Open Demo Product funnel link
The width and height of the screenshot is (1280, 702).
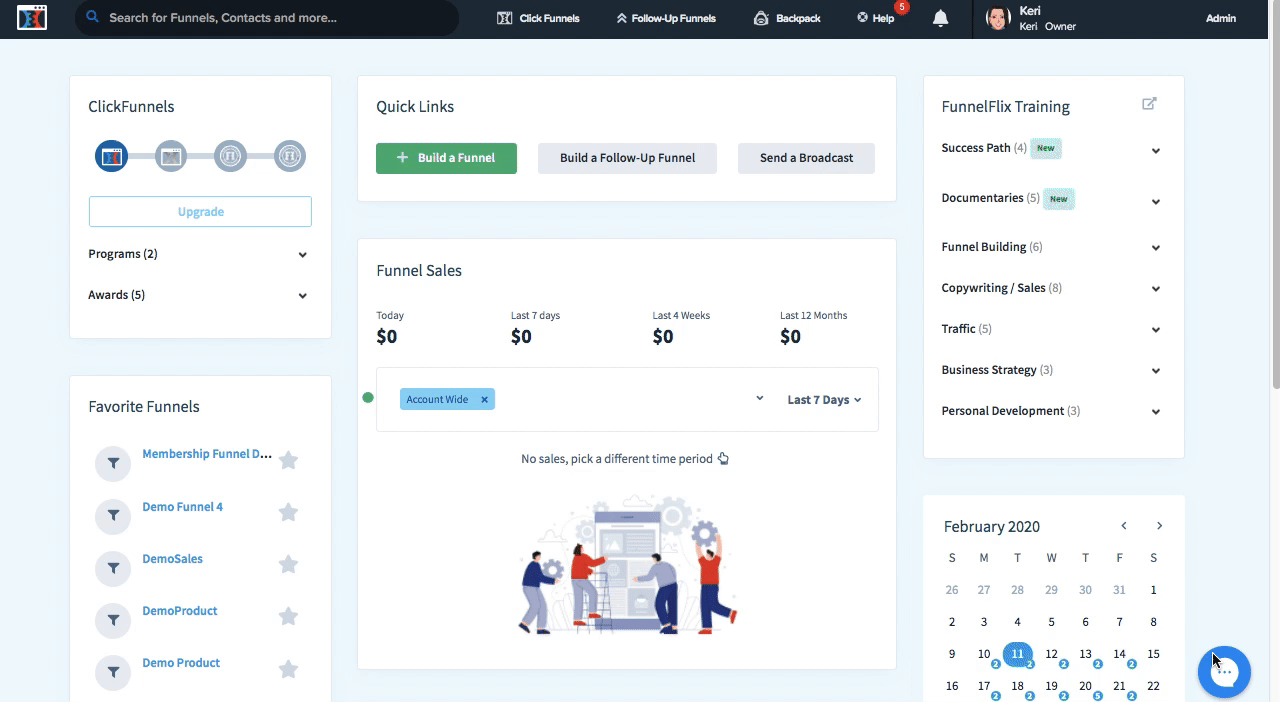(x=181, y=663)
